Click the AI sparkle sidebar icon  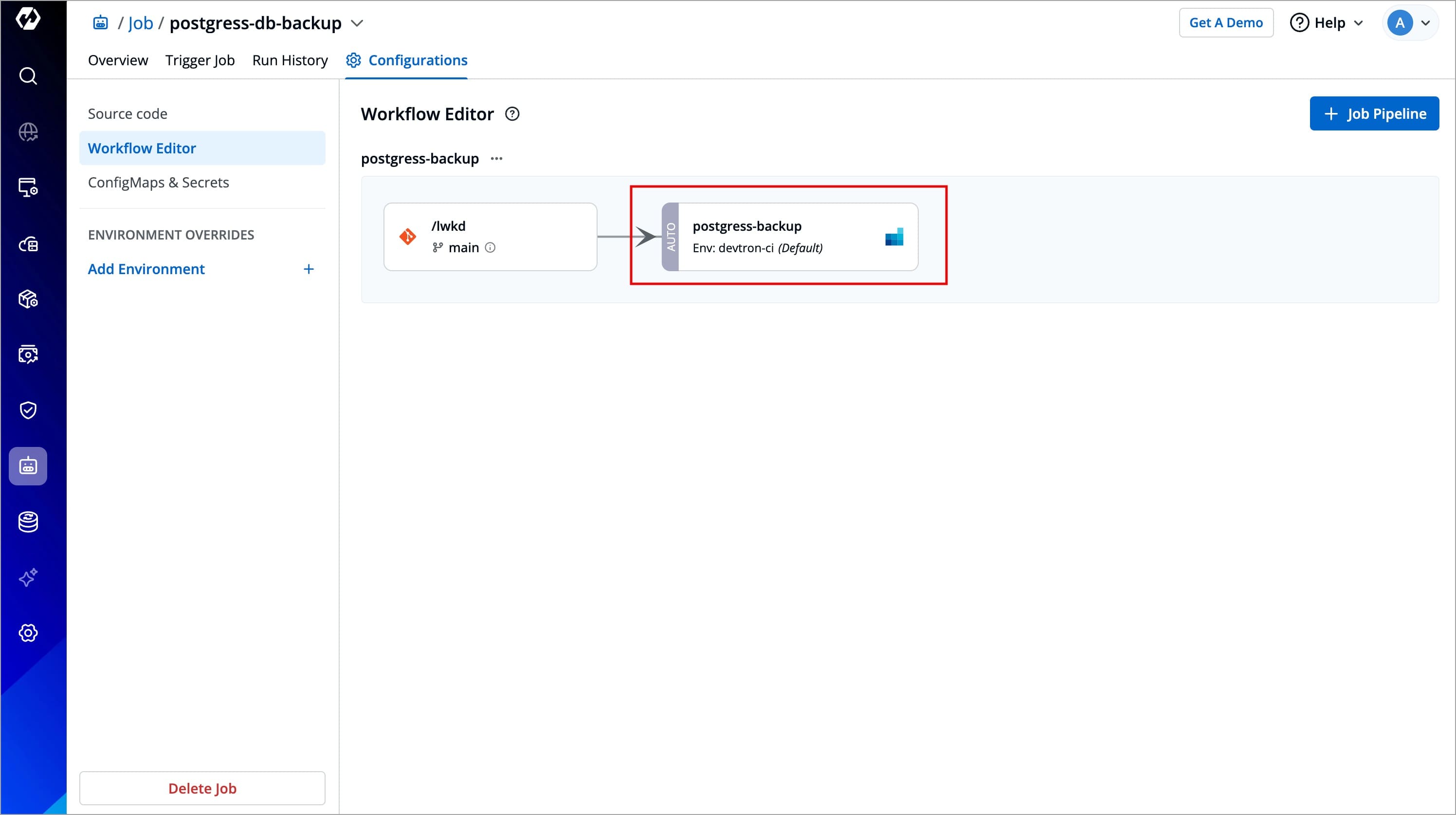click(28, 577)
